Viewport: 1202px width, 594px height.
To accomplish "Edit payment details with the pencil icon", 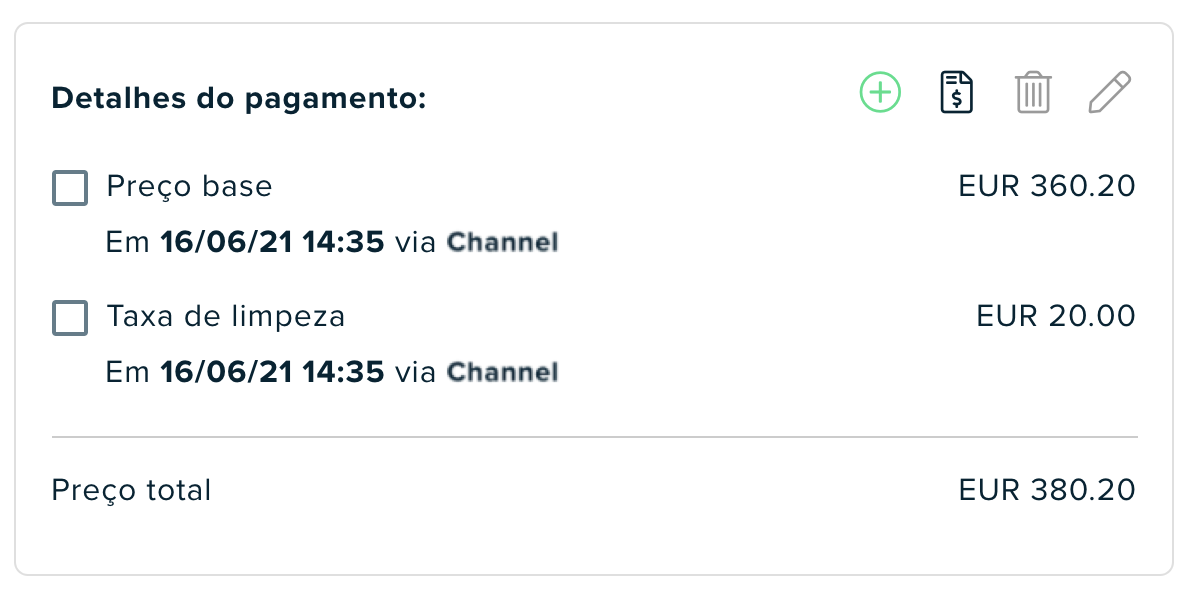I will pyautogui.click(x=1110, y=93).
